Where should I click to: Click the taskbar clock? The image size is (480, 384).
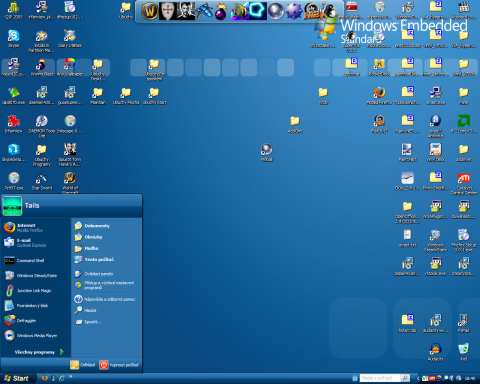click(x=470, y=378)
